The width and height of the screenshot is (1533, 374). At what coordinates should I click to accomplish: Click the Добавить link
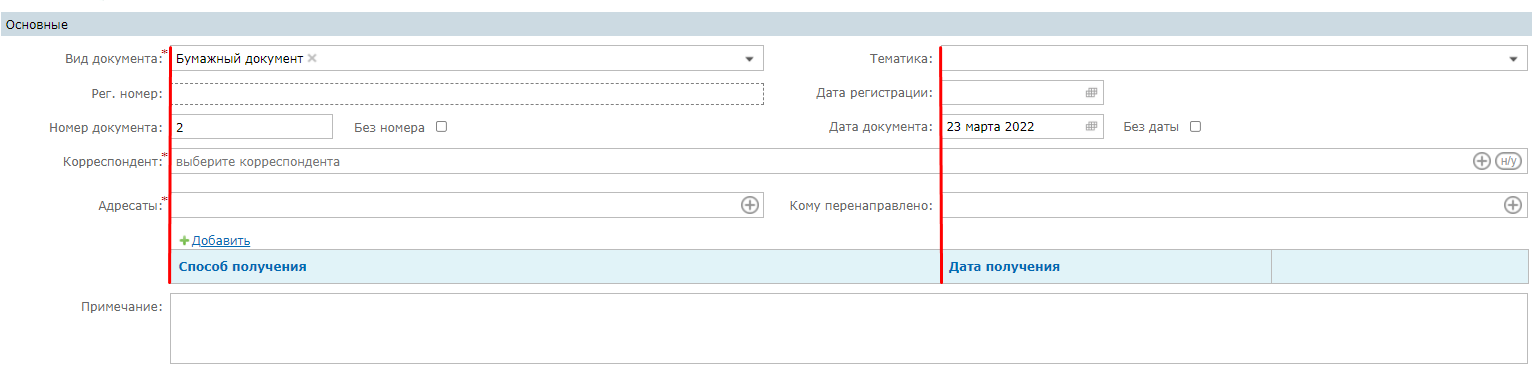tap(221, 240)
